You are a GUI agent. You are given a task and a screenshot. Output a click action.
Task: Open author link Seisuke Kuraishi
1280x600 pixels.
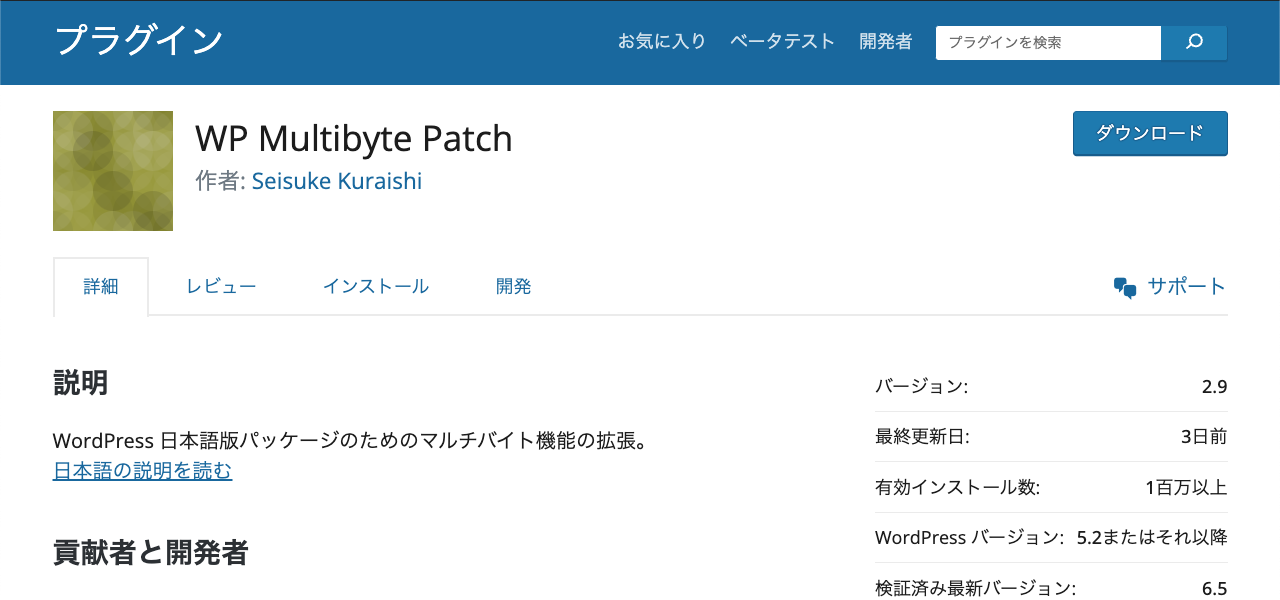[337, 181]
